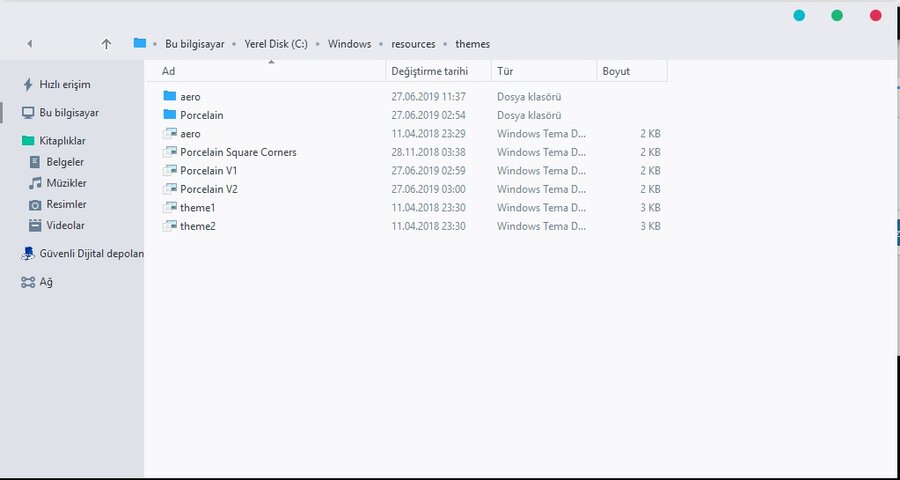Open Resimler library
This screenshot has height=480, width=900.
coord(67,204)
